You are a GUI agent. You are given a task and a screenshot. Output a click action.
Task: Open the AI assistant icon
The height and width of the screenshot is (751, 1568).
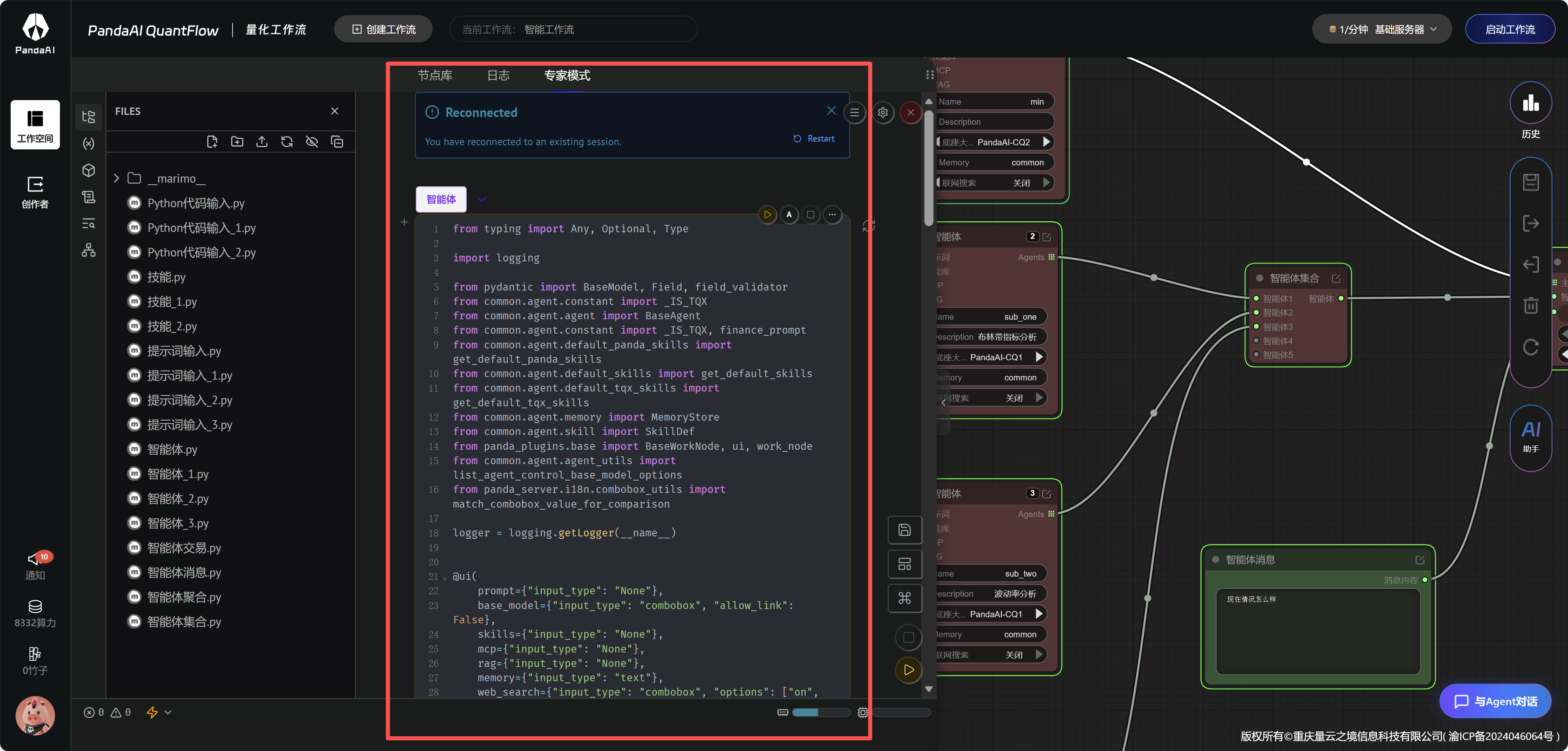[1530, 436]
